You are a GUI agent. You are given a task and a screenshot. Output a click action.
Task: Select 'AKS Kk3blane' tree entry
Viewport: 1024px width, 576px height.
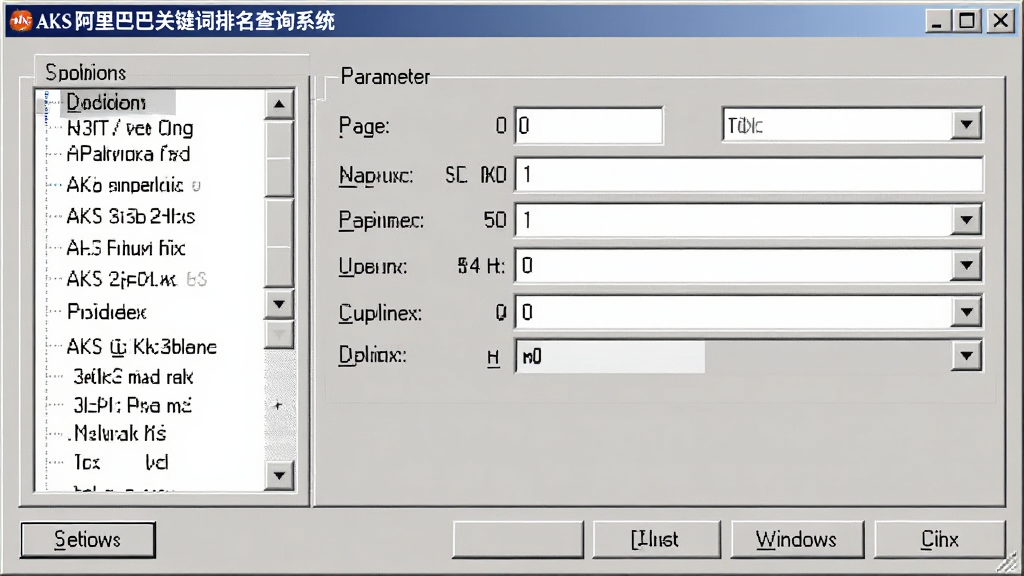[x=142, y=347]
